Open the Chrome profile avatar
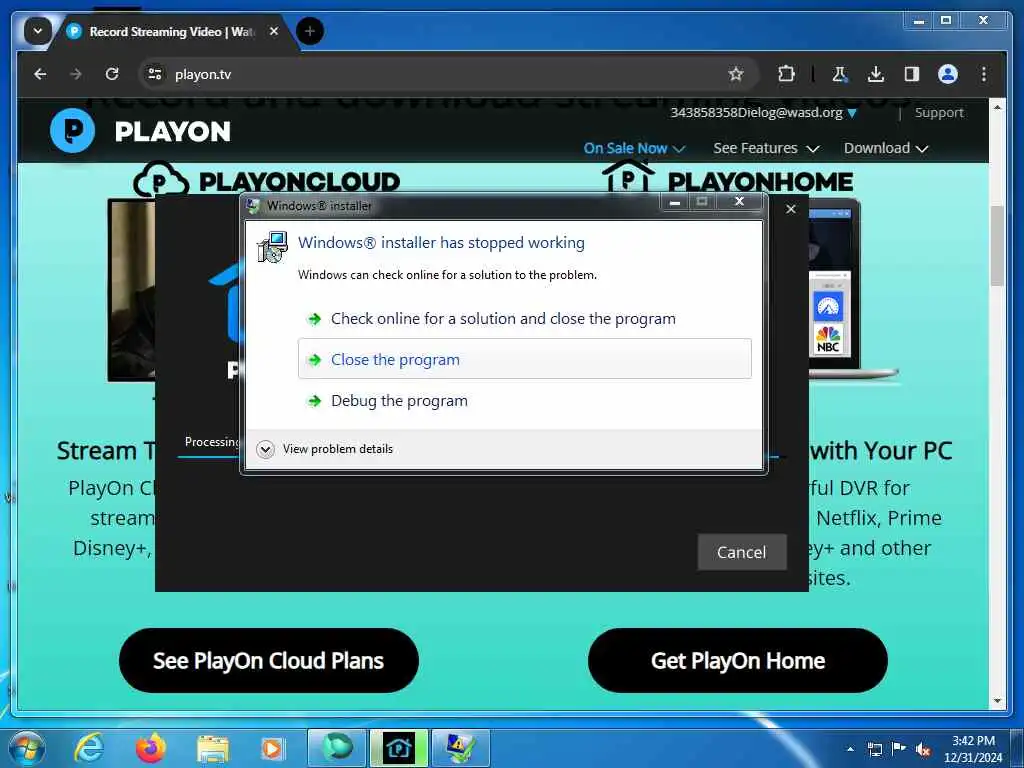 [x=948, y=74]
